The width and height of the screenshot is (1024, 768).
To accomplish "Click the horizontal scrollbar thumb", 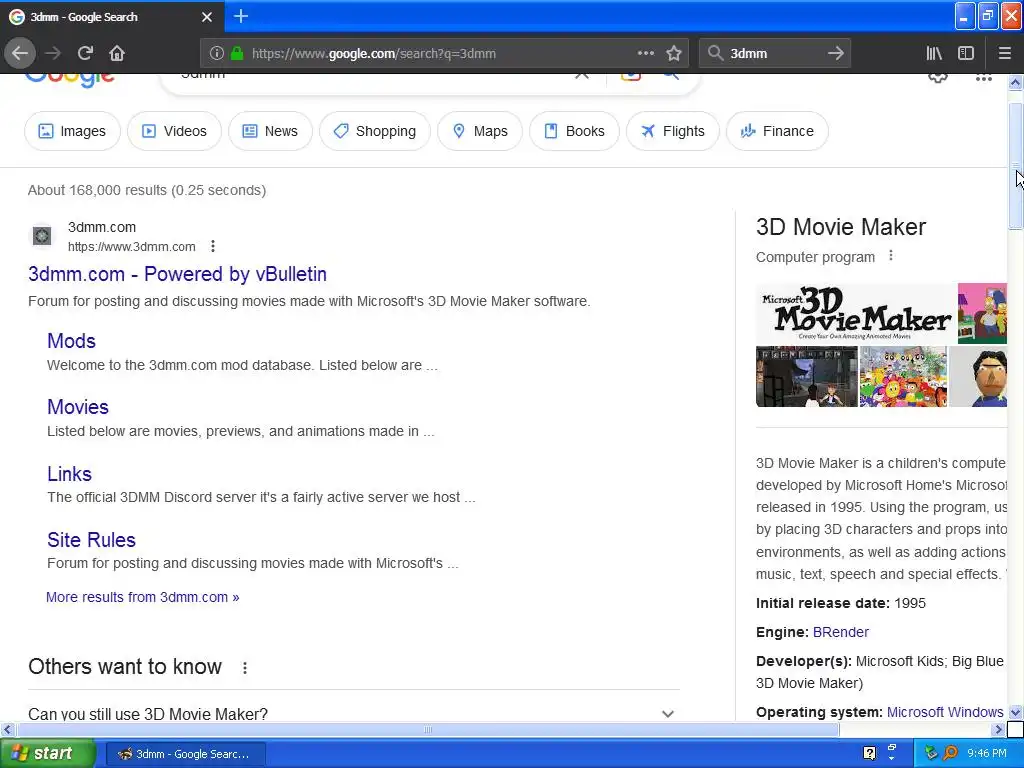I will (x=428, y=729).
